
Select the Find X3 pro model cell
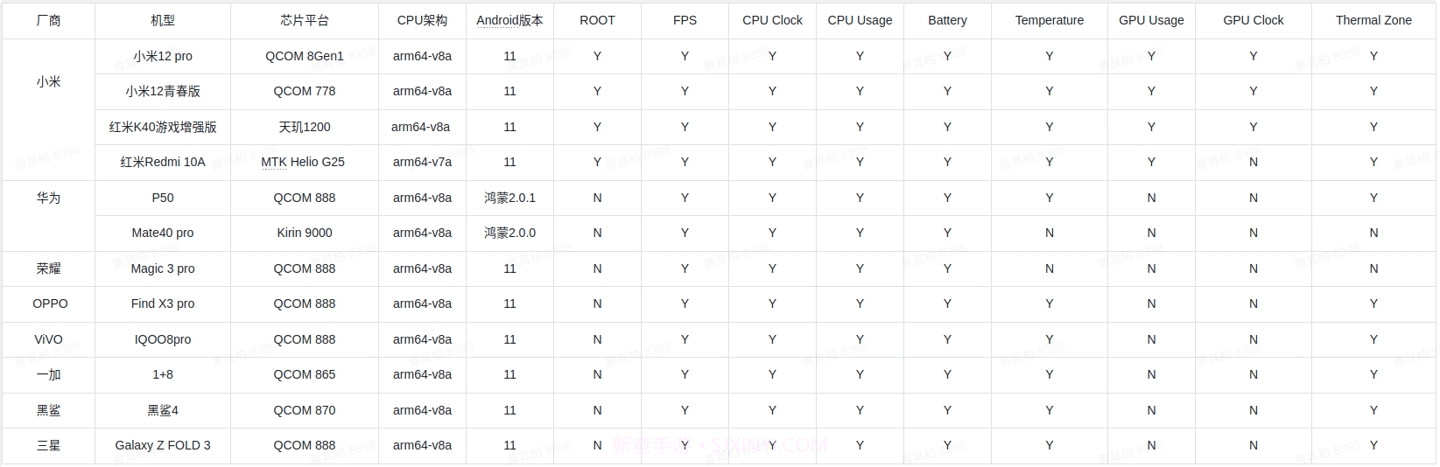(162, 304)
